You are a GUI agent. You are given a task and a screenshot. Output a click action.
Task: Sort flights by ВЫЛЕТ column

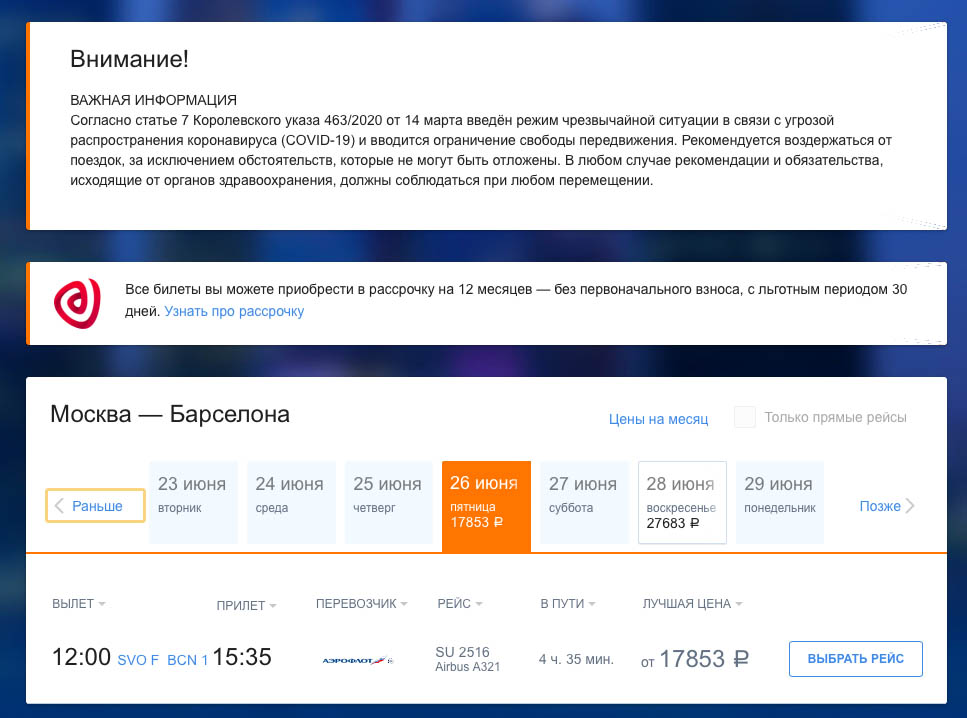pyautogui.click(x=78, y=604)
